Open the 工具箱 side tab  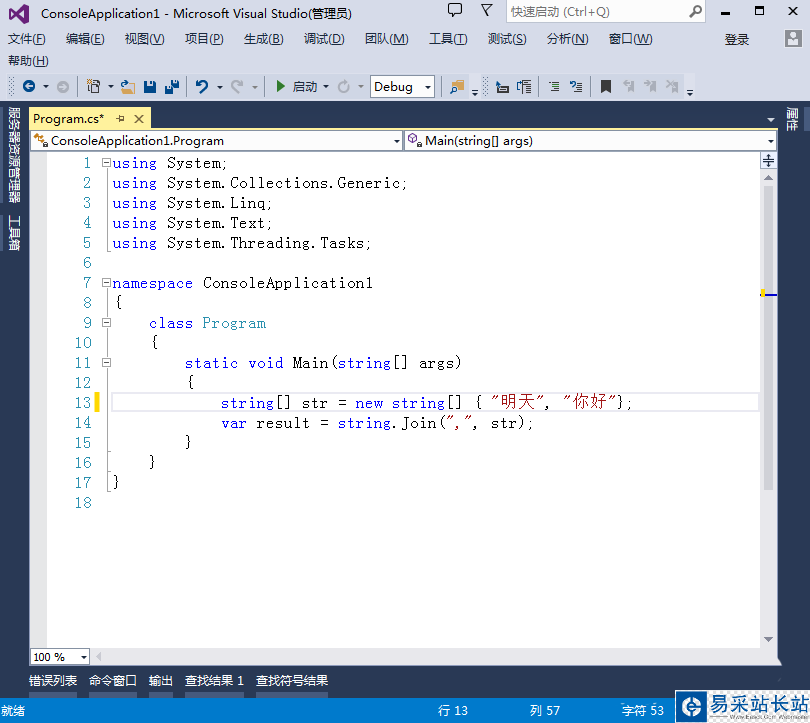tap(14, 233)
